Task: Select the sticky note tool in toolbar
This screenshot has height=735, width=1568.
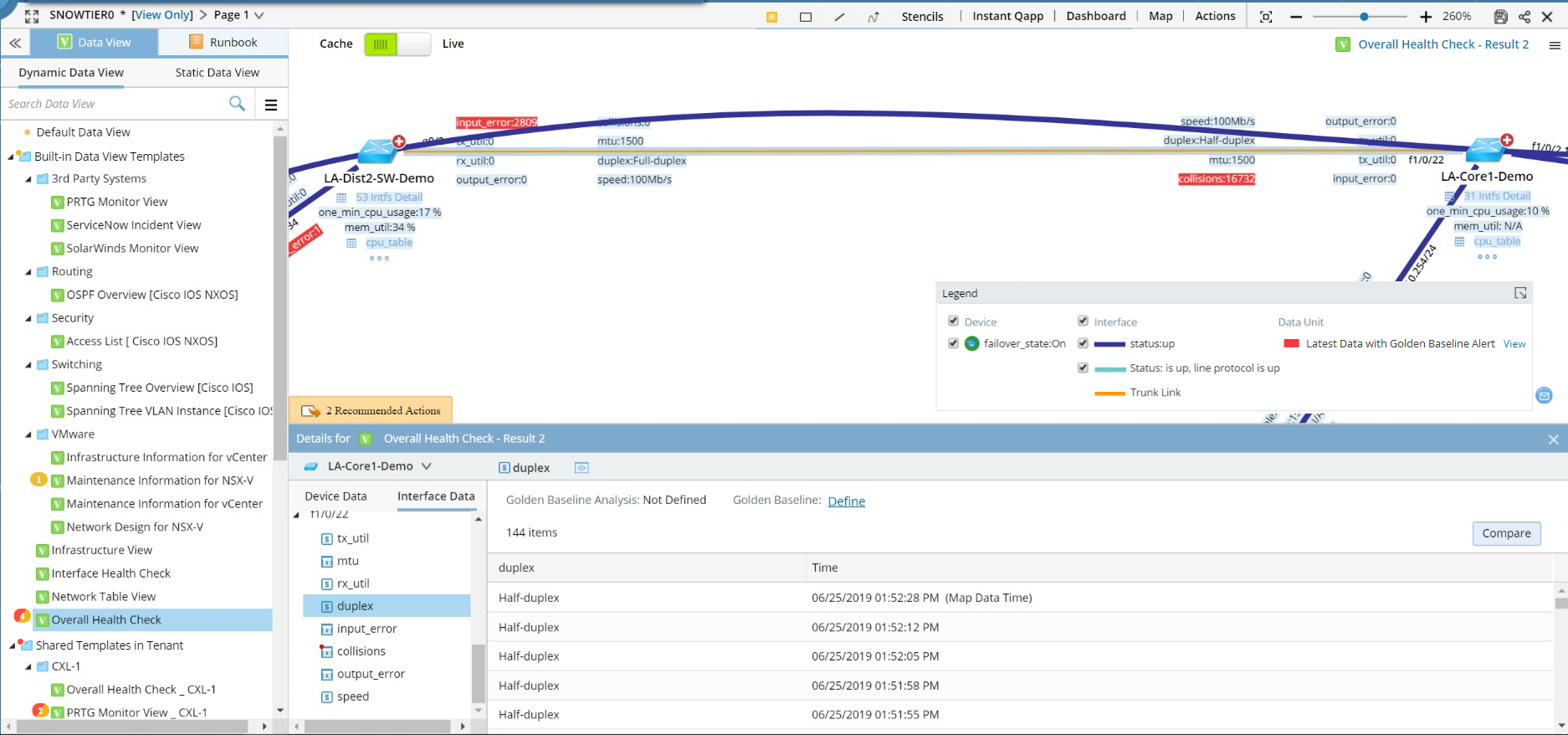Action: click(x=771, y=17)
